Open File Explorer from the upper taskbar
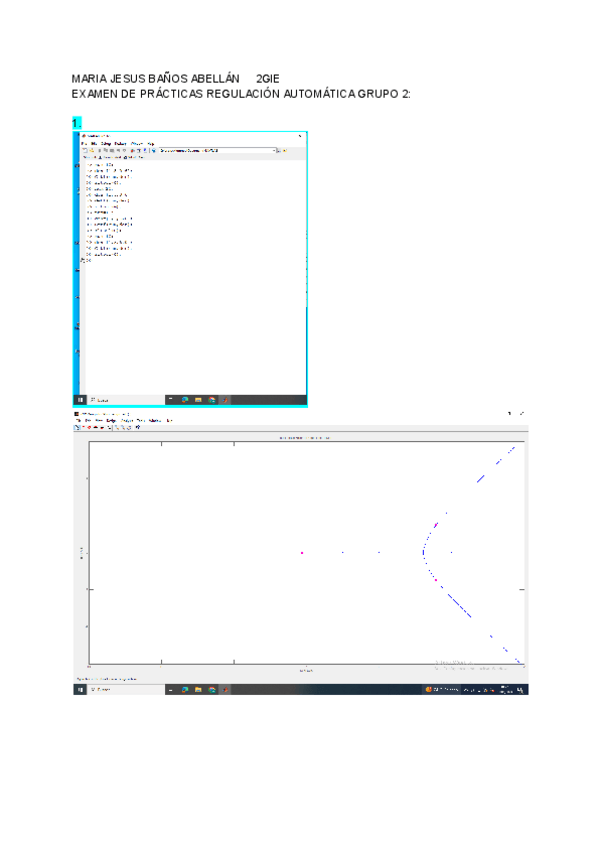 [198, 399]
